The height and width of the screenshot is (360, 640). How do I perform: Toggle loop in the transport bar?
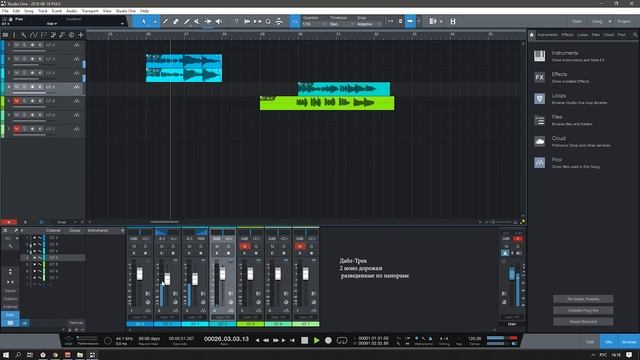342,340
